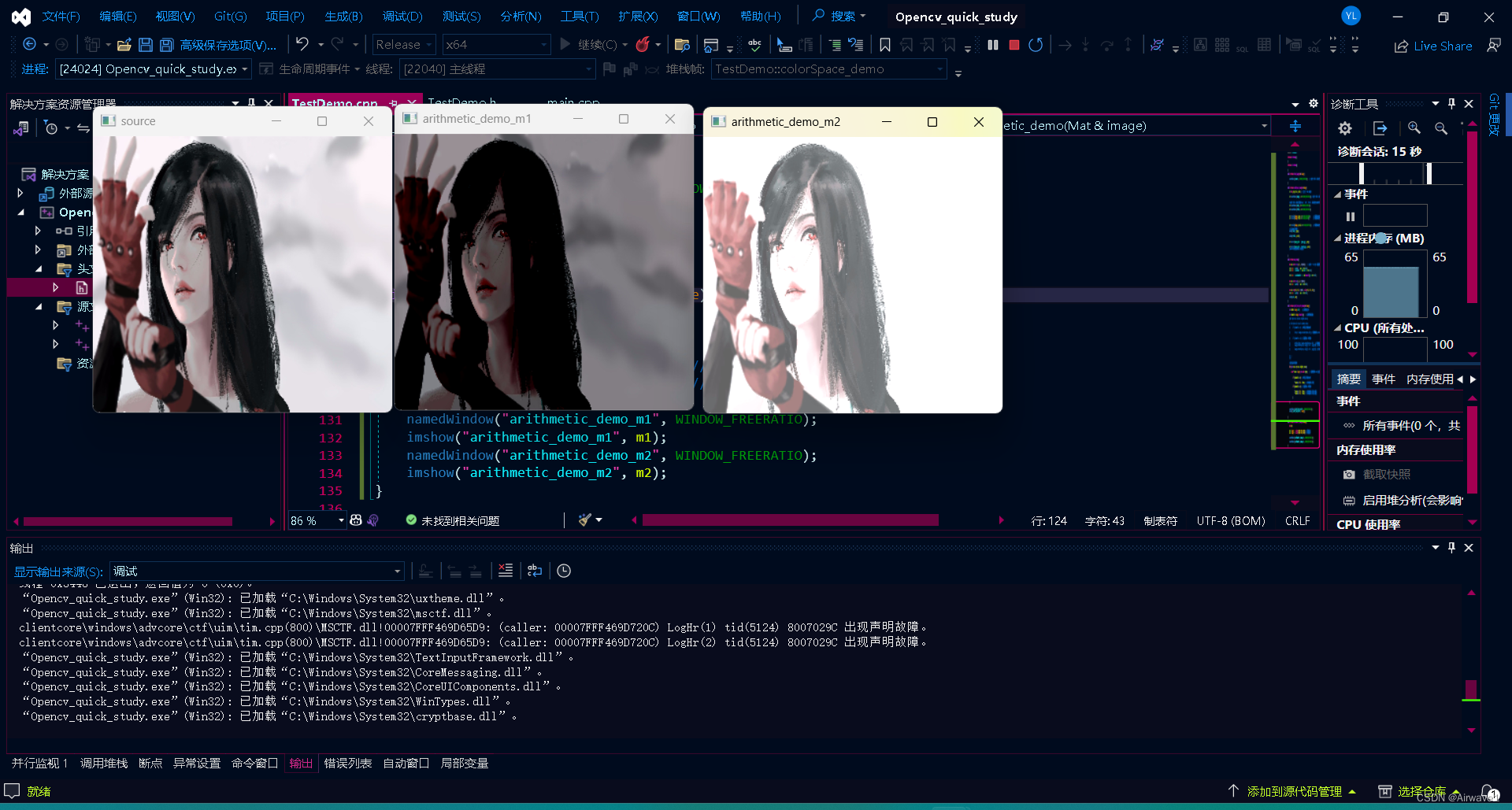Switch to the 断点 tab at bottom
The image size is (1512, 810).
coord(150,763)
